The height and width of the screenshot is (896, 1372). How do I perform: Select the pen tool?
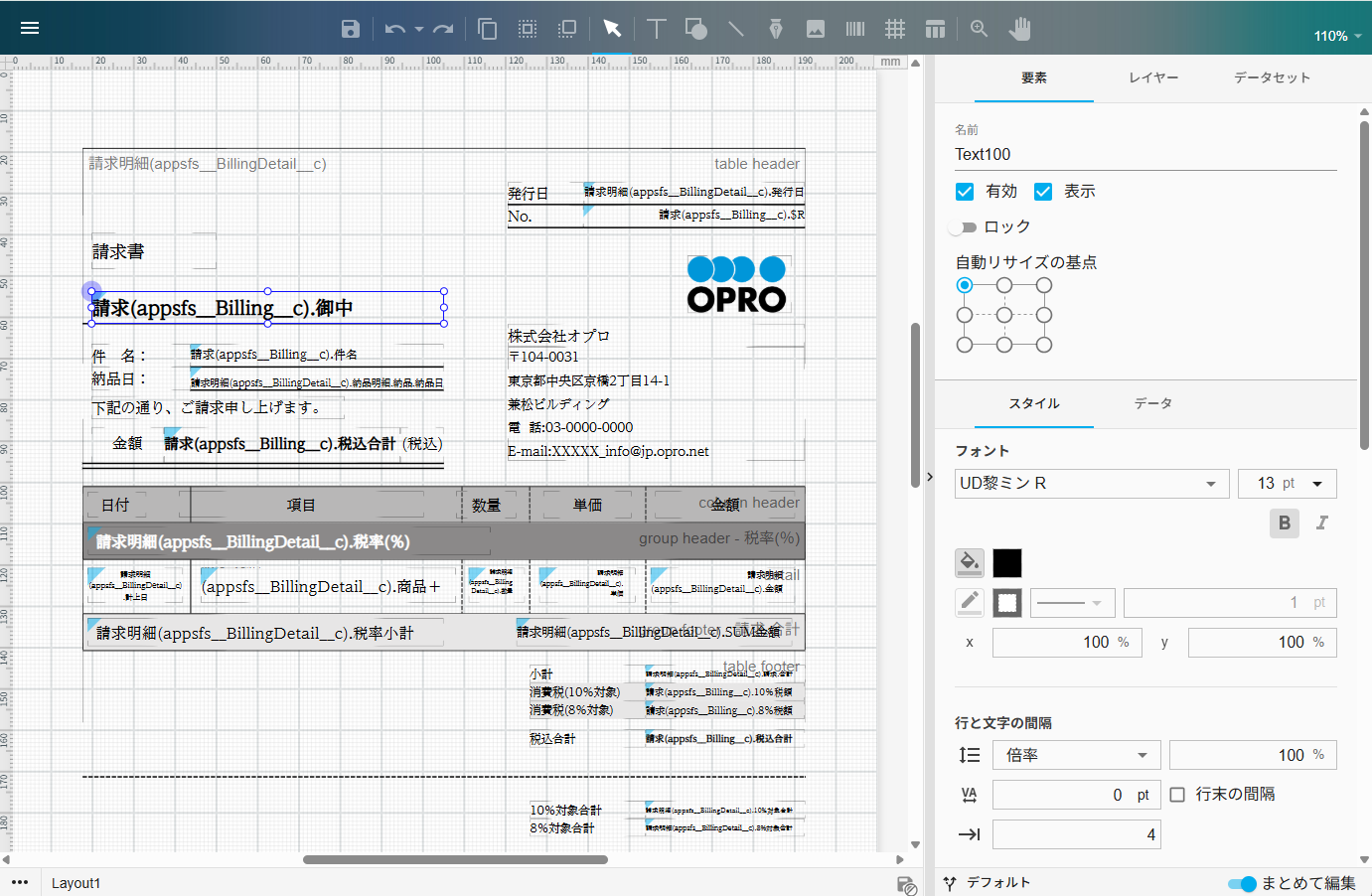coord(776,29)
